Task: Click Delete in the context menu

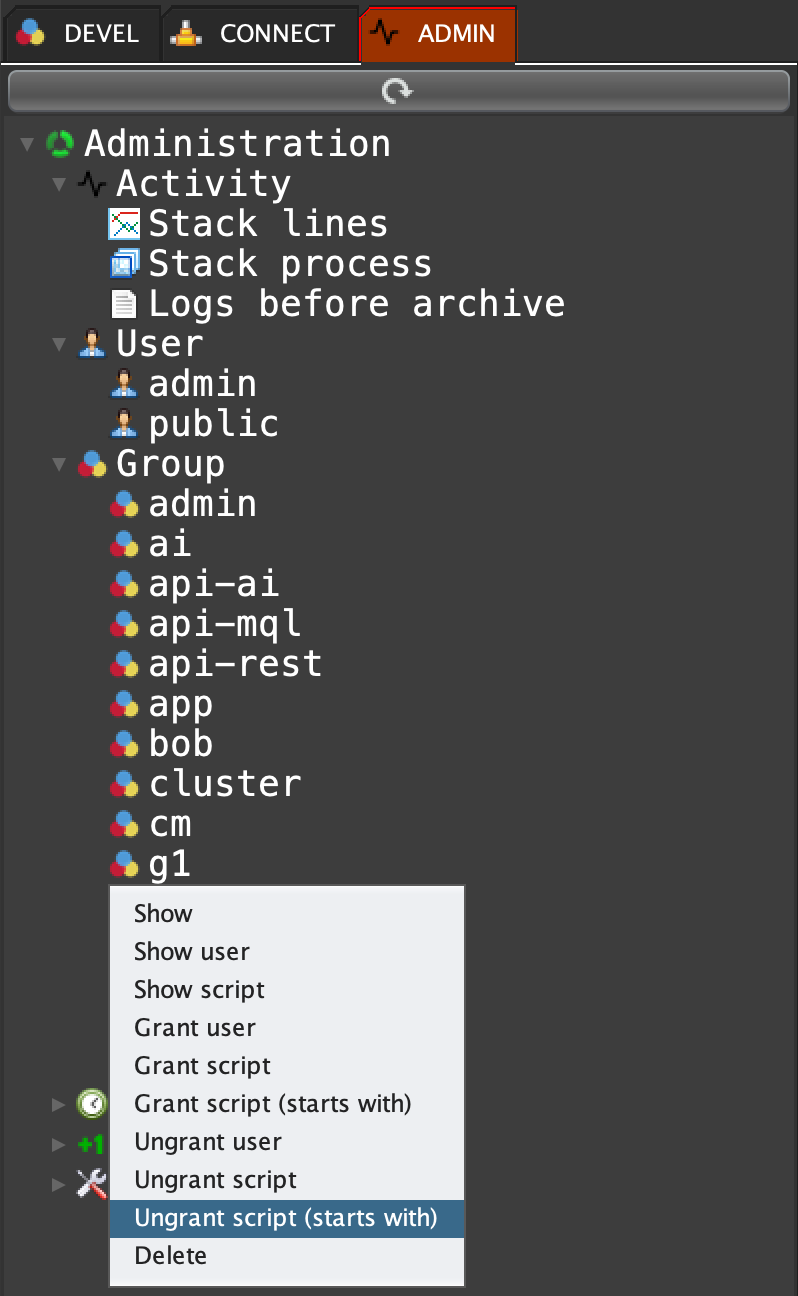Action: tap(171, 1256)
